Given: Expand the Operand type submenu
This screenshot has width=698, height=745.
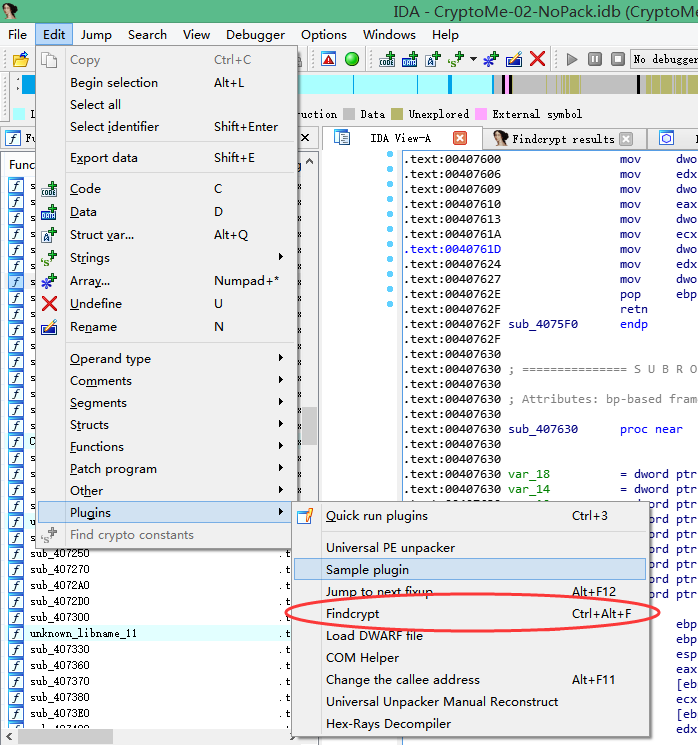Looking at the screenshot, I should [x=166, y=359].
